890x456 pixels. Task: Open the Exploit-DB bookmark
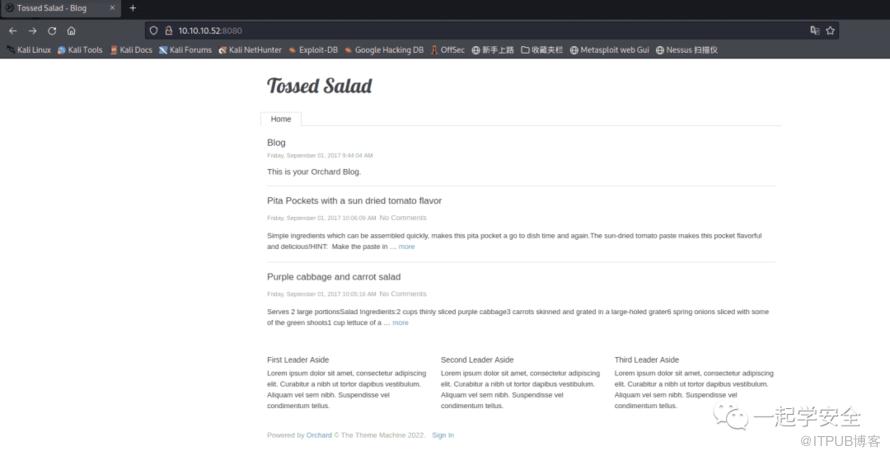click(313, 50)
